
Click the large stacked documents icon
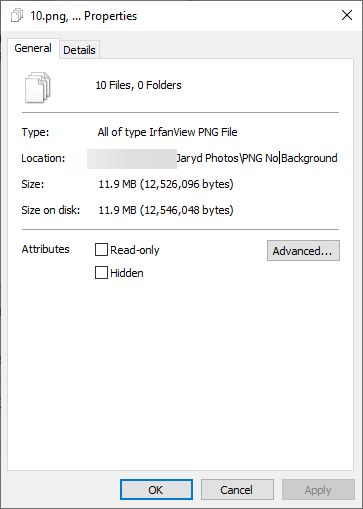38,88
